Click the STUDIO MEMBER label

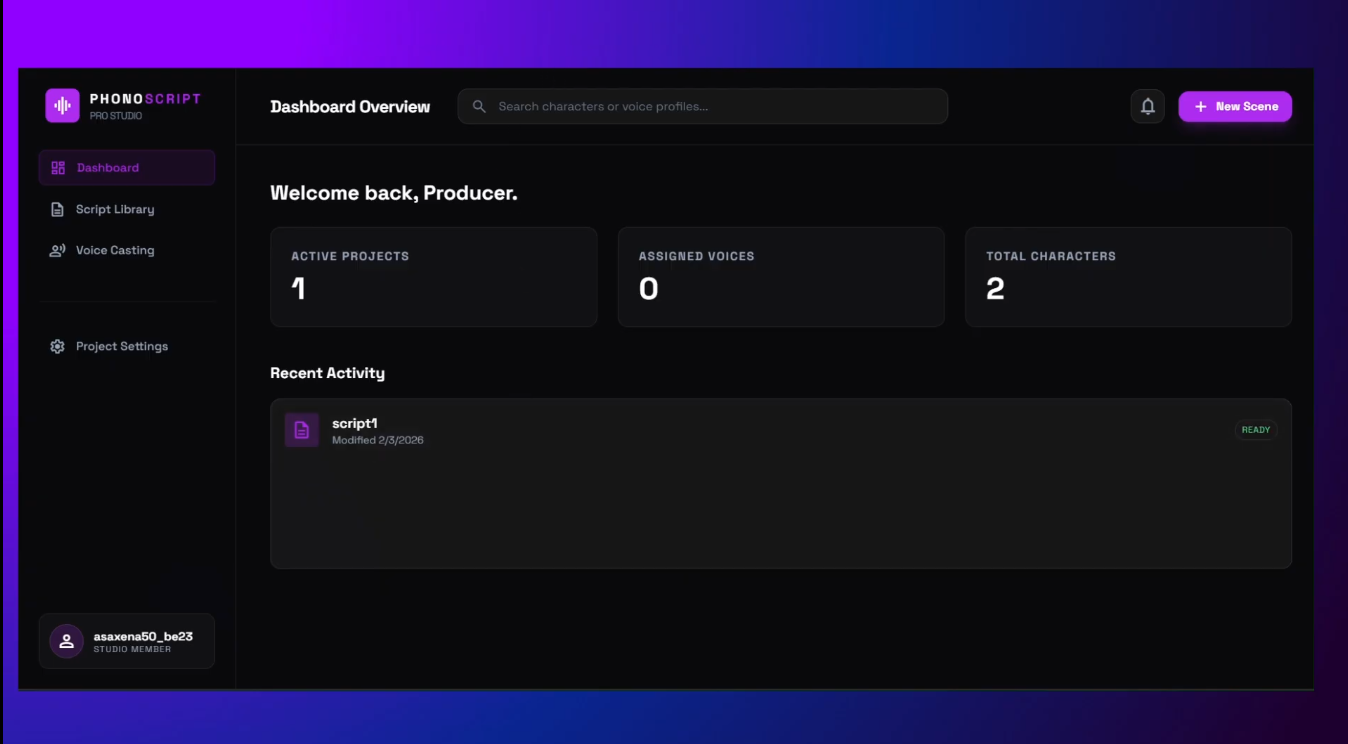[132, 650]
